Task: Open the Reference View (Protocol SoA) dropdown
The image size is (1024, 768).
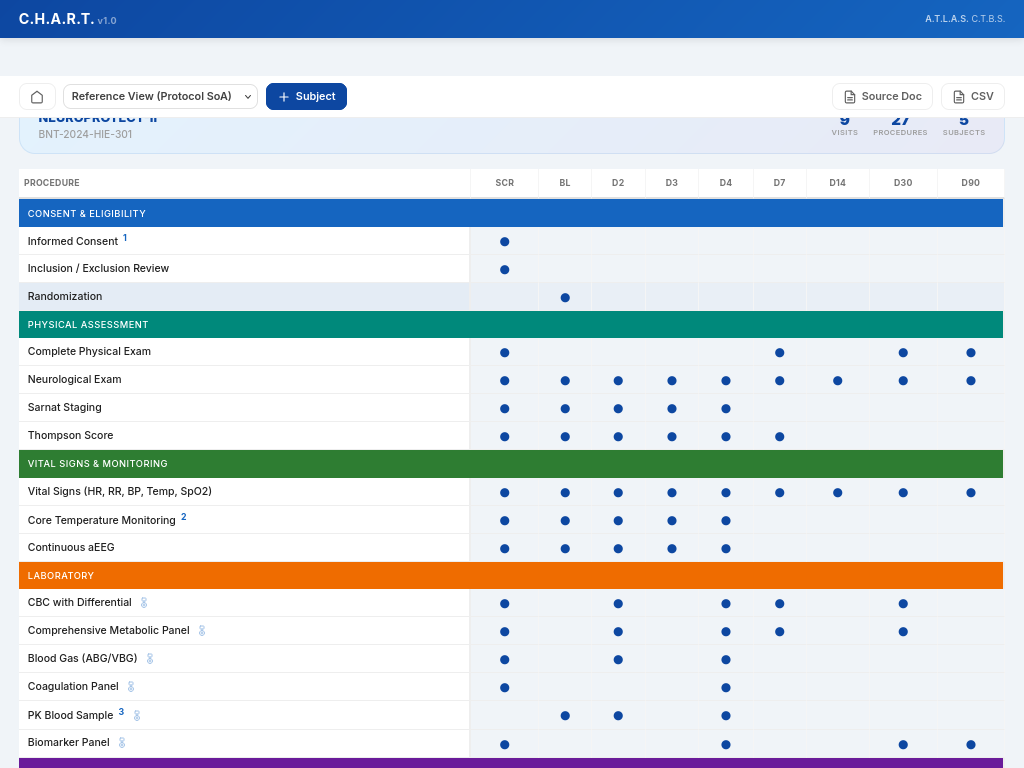Action: [x=160, y=96]
